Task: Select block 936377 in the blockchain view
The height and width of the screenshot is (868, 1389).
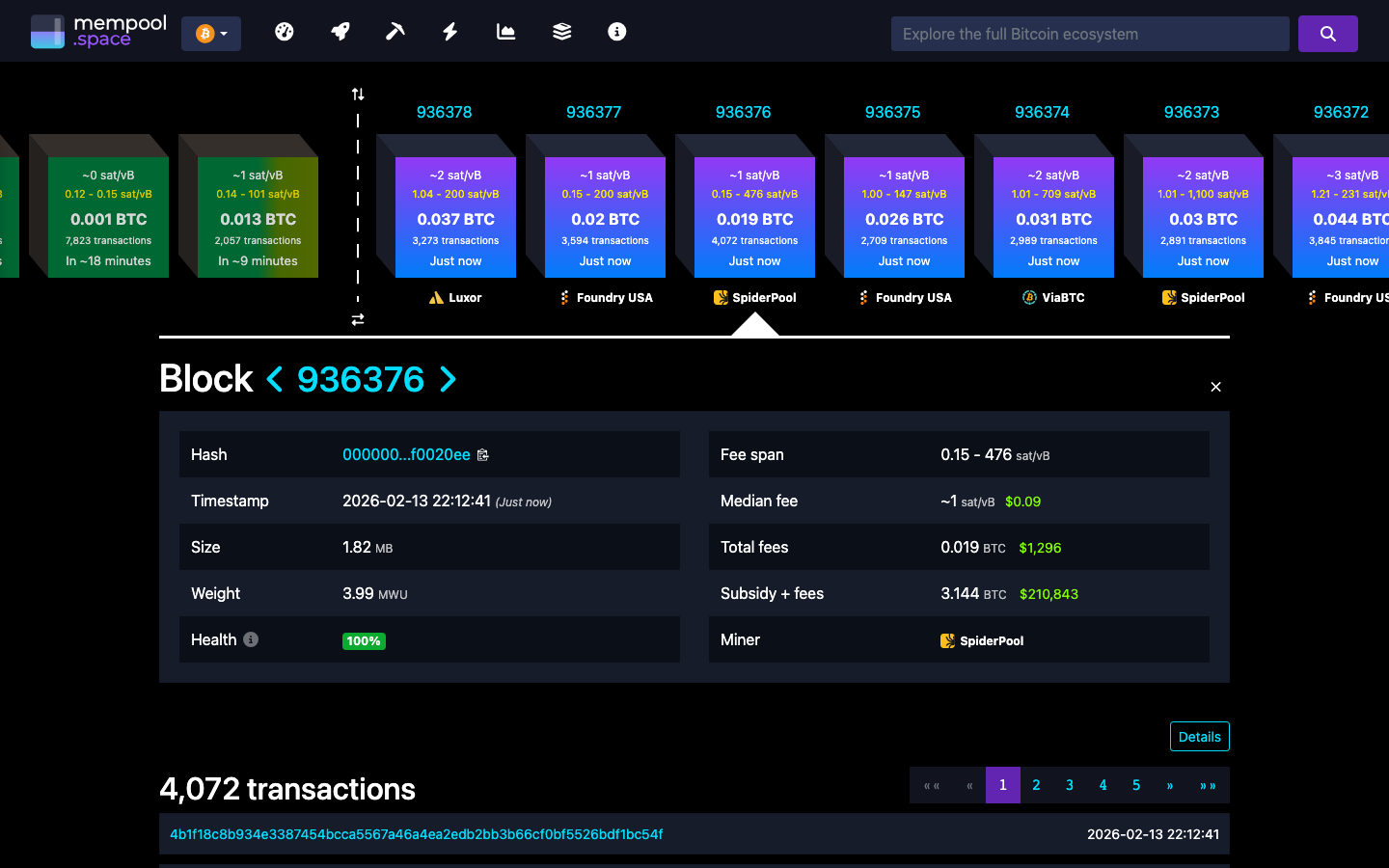Action: pyautogui.click(x=605, y=217)
